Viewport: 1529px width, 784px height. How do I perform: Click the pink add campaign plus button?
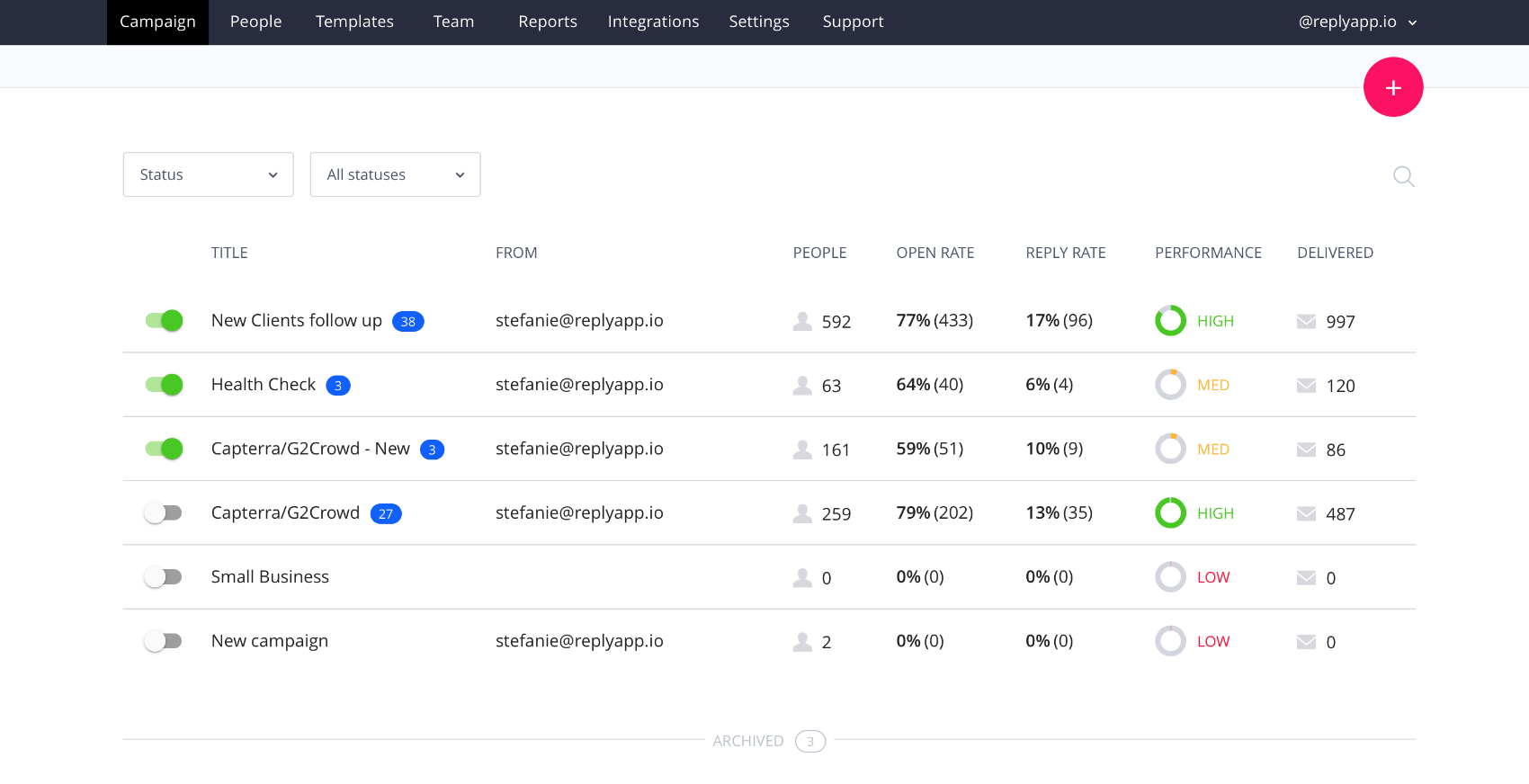[1392, 87]
